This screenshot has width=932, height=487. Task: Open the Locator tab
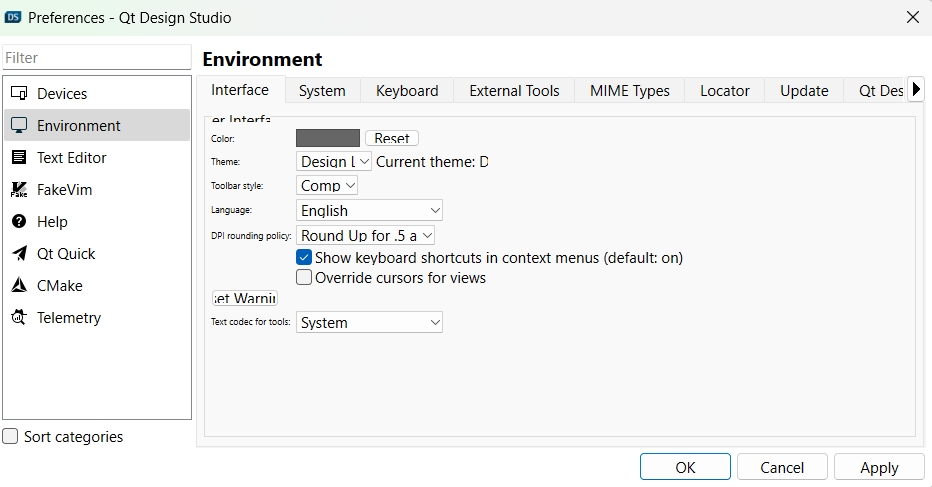point(725,91)
